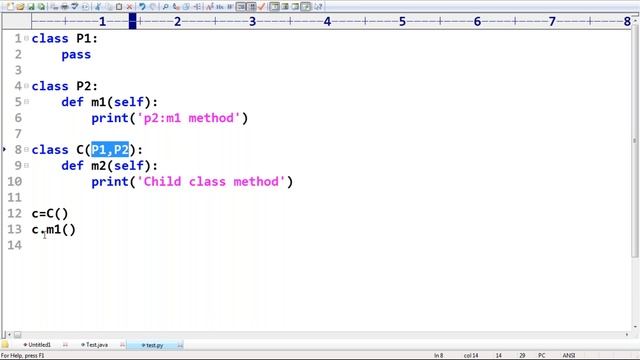Click the horizontal scrollbar right arrow
This screenshot has height=360, width=640.
[x=627, y=334]
